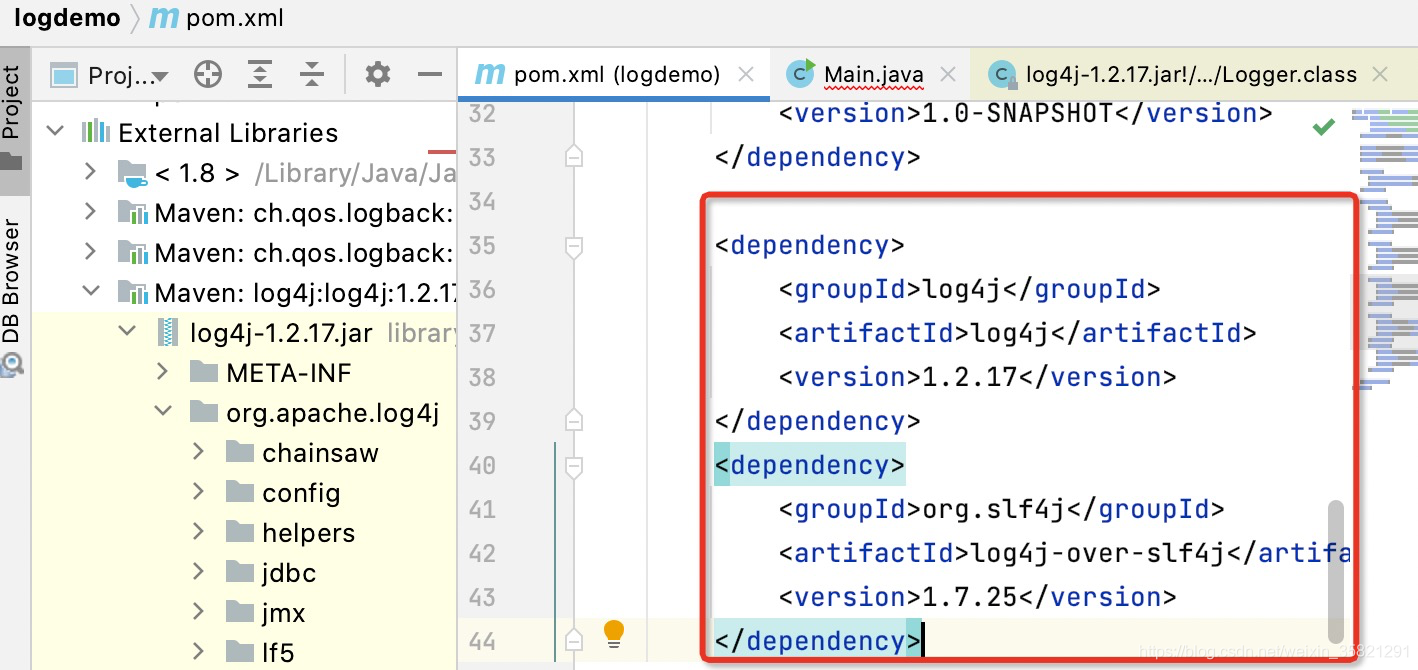The width and height of the screenshot is (1418, 670).
Task: Expand the META-INF folder
Action: pos(163,372)
